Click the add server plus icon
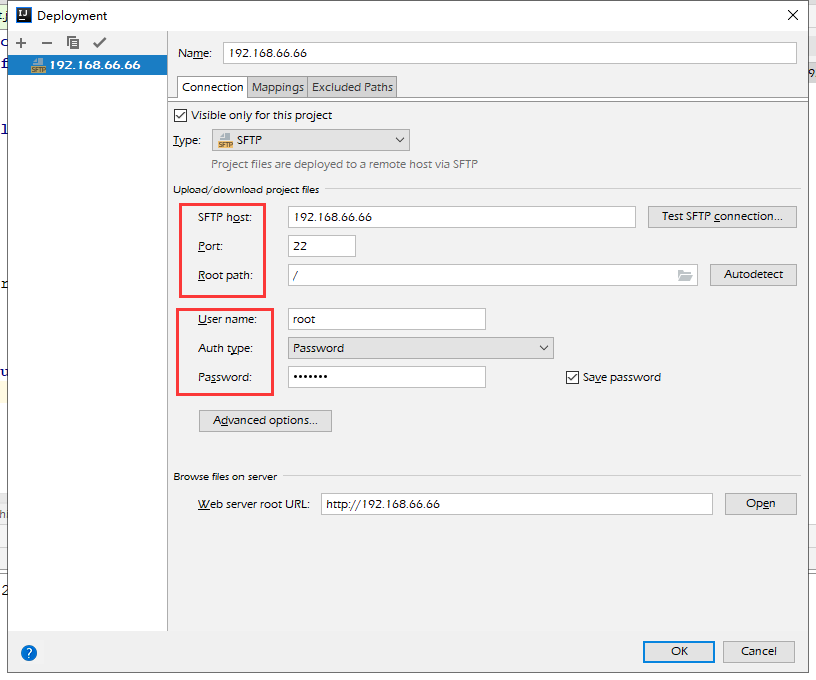 pyautogui.click(x=21, y=43)
